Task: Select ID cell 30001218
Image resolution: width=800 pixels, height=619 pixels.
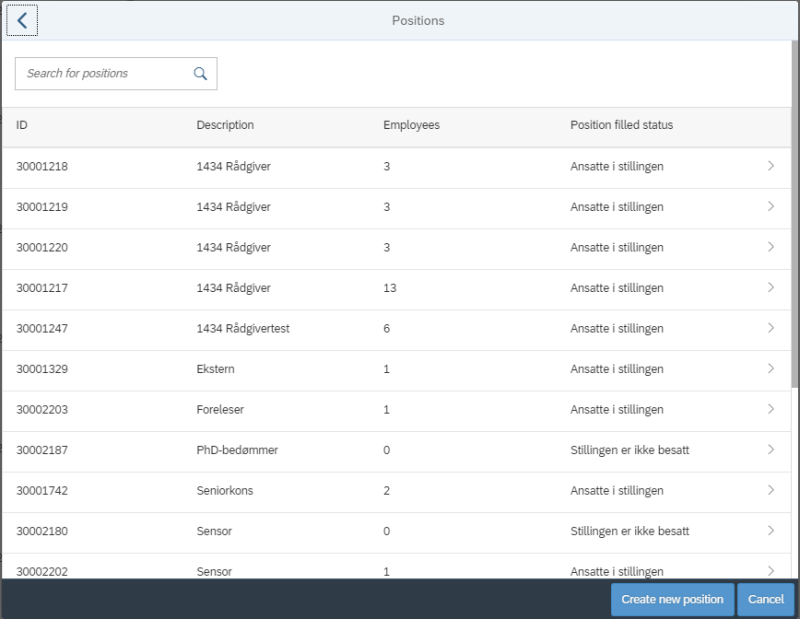Action: pyautogui.click(x=42, y=166)
